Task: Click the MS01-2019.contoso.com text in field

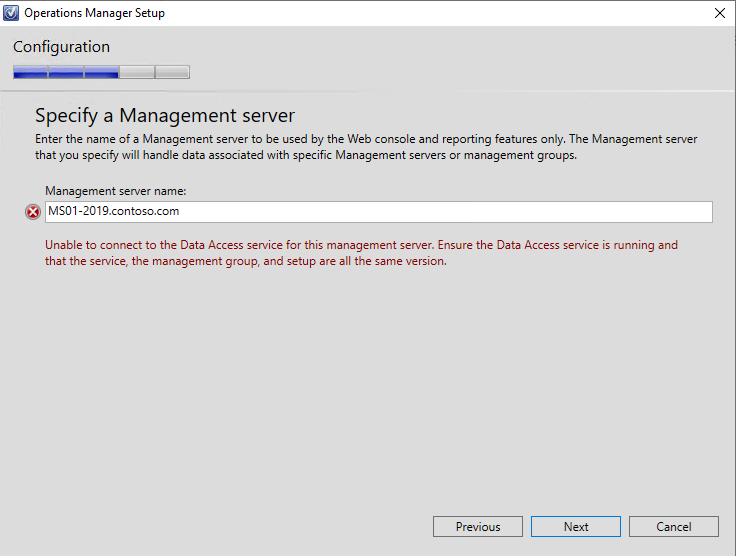Action: (x=114, y=211)
